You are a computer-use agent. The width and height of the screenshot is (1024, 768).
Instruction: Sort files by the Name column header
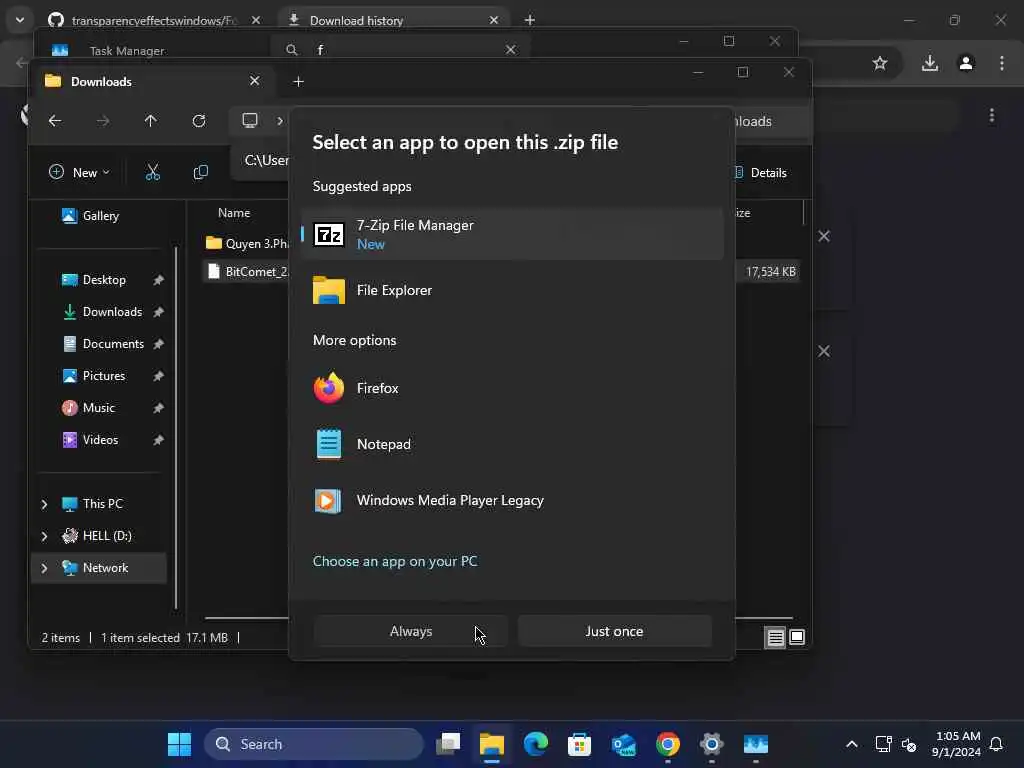[234, 213]
